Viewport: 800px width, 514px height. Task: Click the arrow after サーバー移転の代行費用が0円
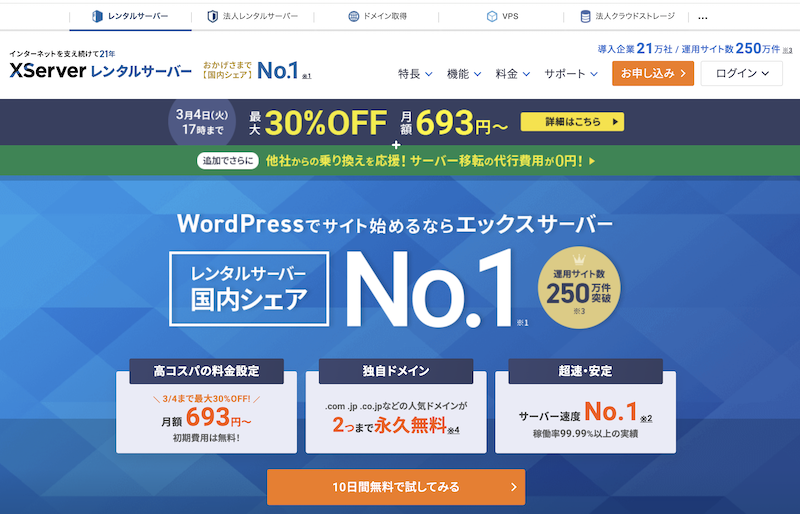click(x=592, y=161)
